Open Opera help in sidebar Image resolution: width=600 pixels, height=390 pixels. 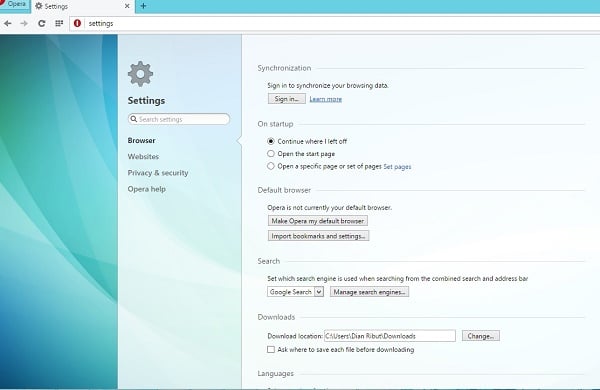147,189
